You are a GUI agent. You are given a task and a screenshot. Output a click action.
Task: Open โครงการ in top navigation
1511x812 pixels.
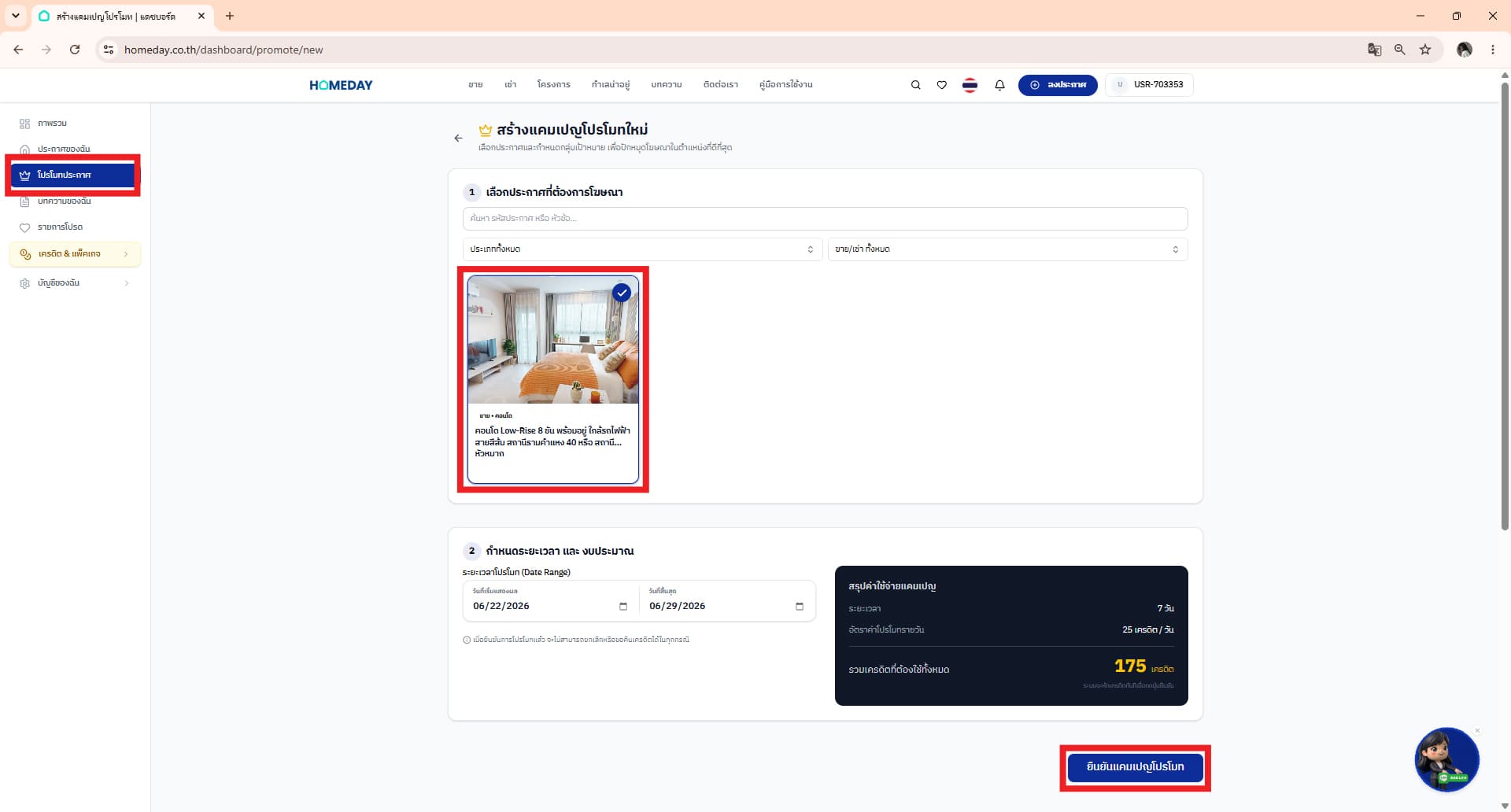tap(554, 85)
